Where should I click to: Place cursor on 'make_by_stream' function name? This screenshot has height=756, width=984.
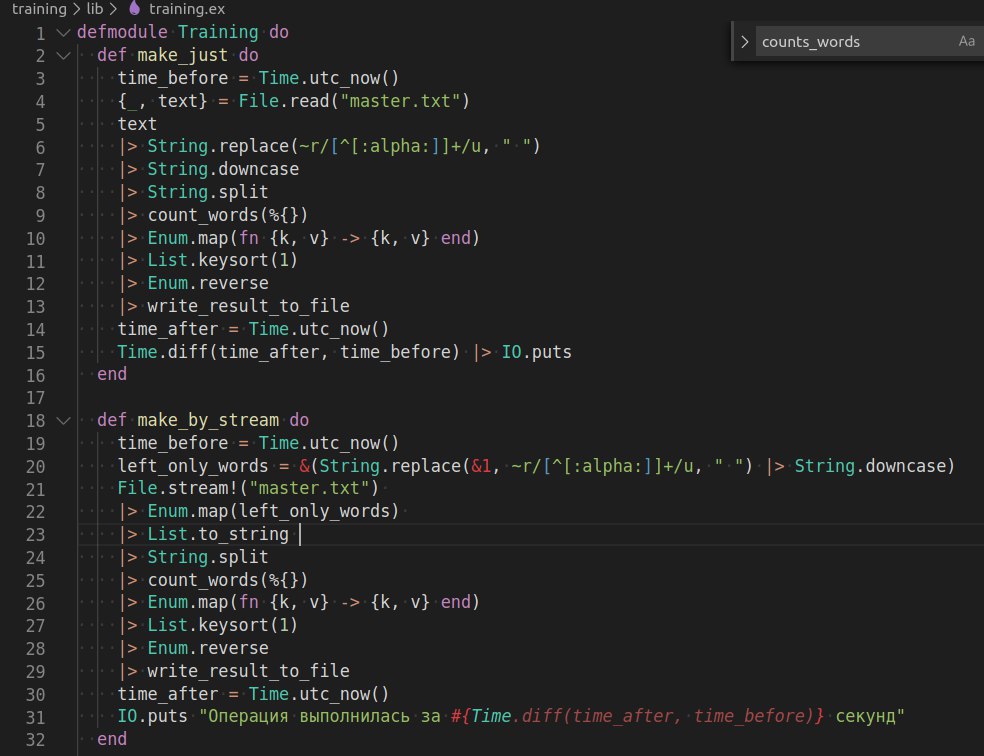[208, 420]
